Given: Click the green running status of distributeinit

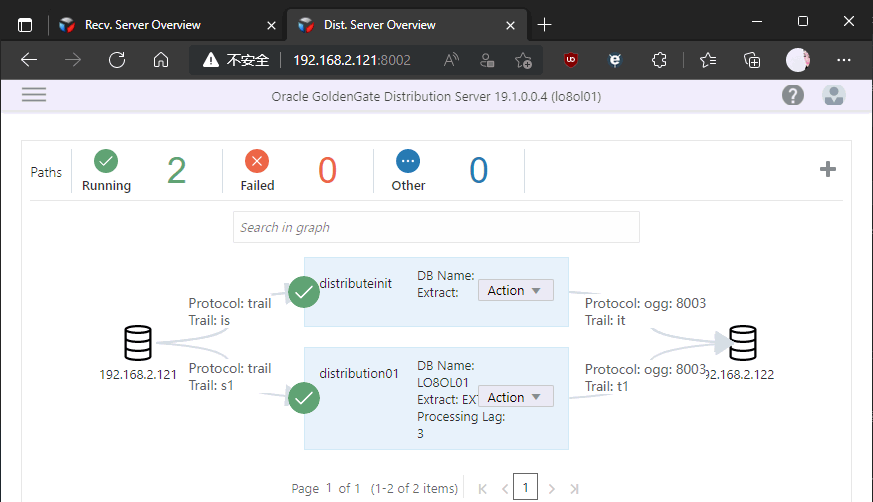Looking at the screenshot, I should click(304, 291).
